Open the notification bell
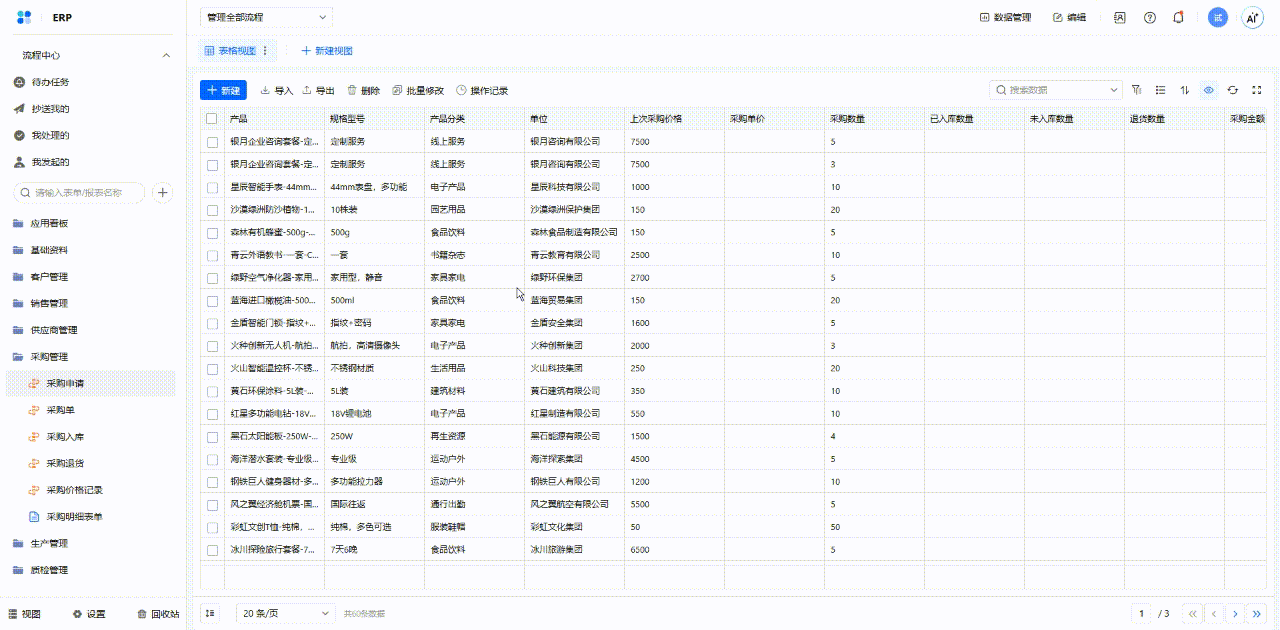This screenshot has width=1280, height=630. [x=1178, y=17]
